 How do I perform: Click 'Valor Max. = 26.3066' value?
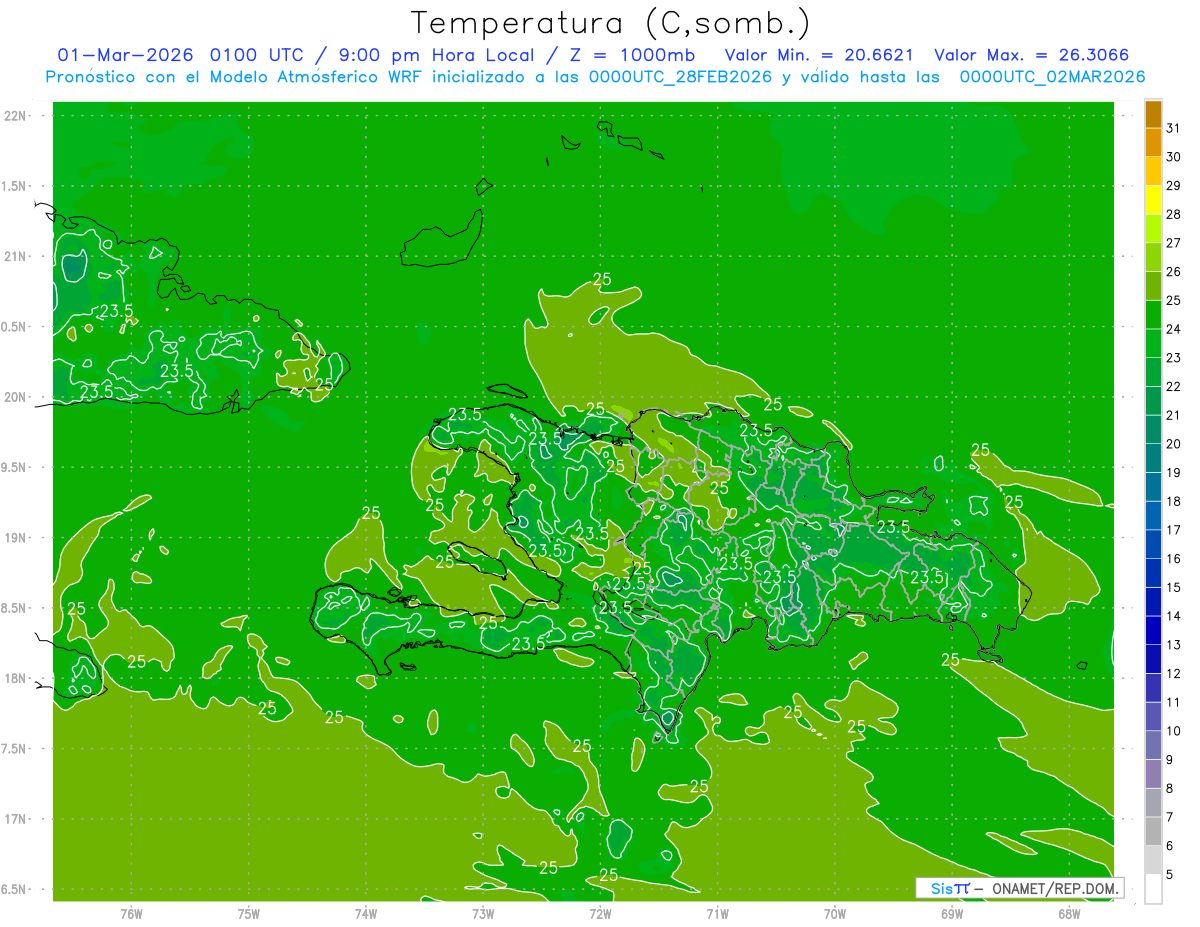(x=1032, y=55)
